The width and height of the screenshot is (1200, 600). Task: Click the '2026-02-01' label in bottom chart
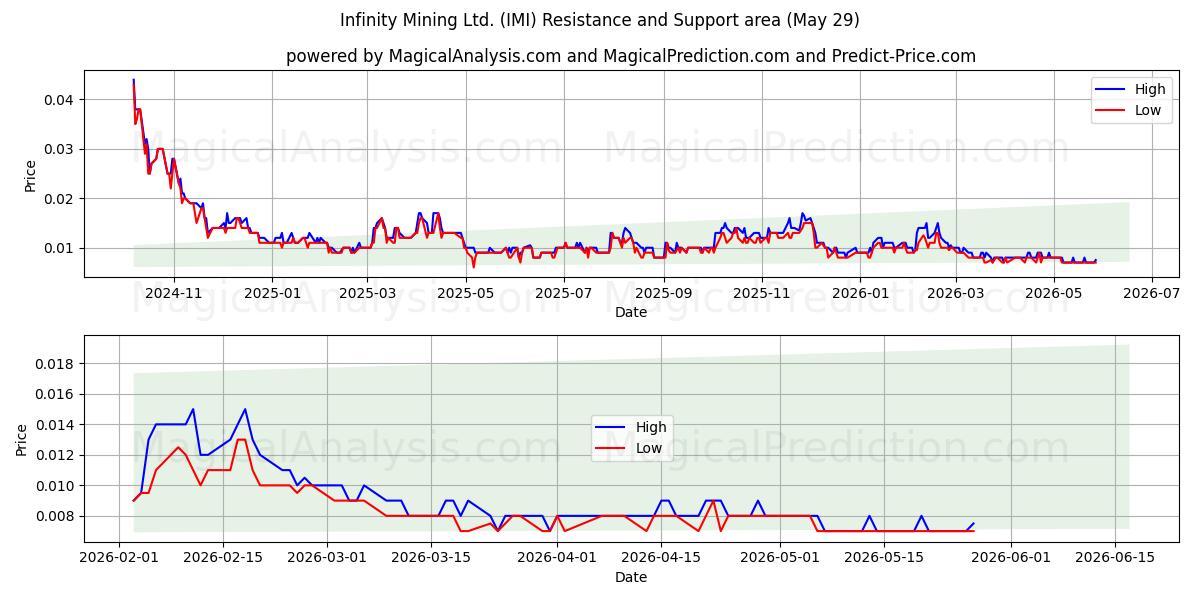tap(120, 557)
